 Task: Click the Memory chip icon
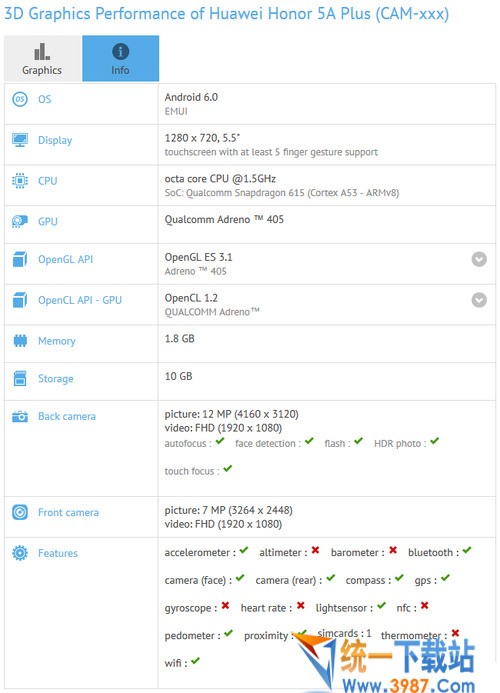[x=20, y=341]
